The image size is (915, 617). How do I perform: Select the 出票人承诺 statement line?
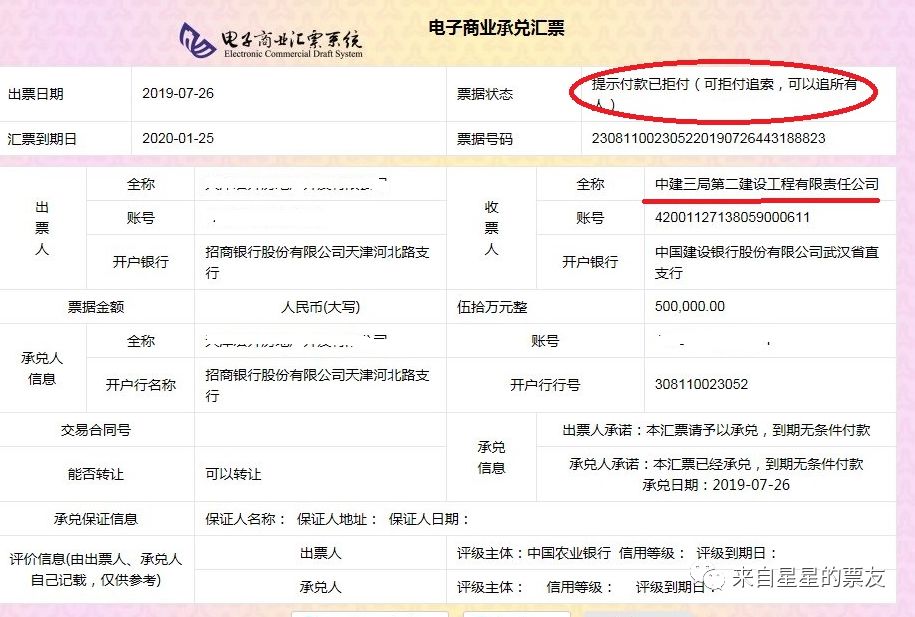click(716, 430)
